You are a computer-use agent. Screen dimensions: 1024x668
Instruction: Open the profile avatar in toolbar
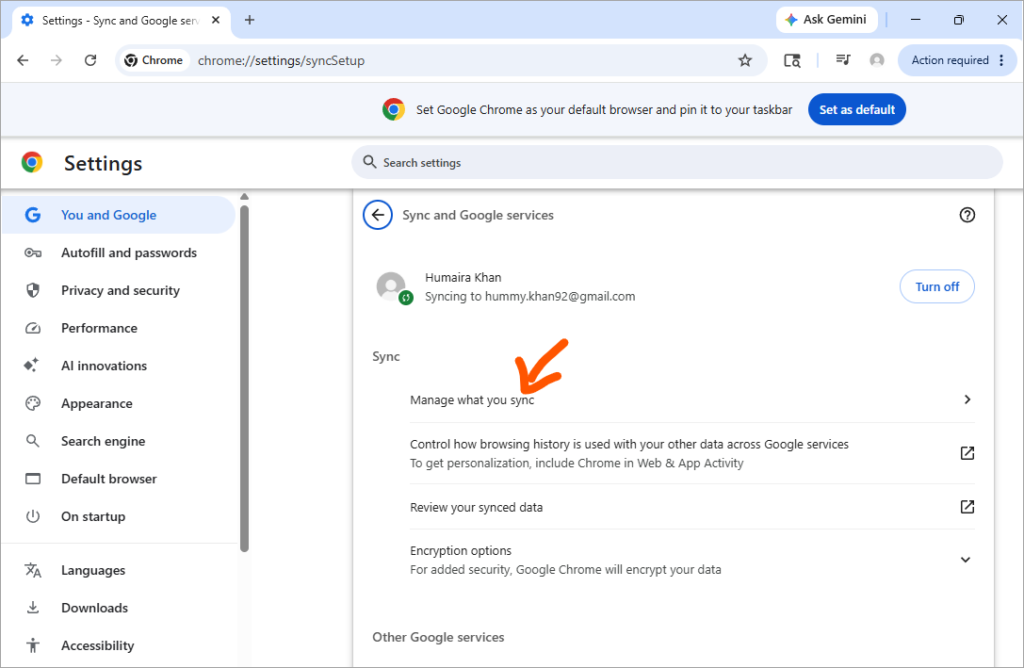pyautogui.click(x=877, y=60)
